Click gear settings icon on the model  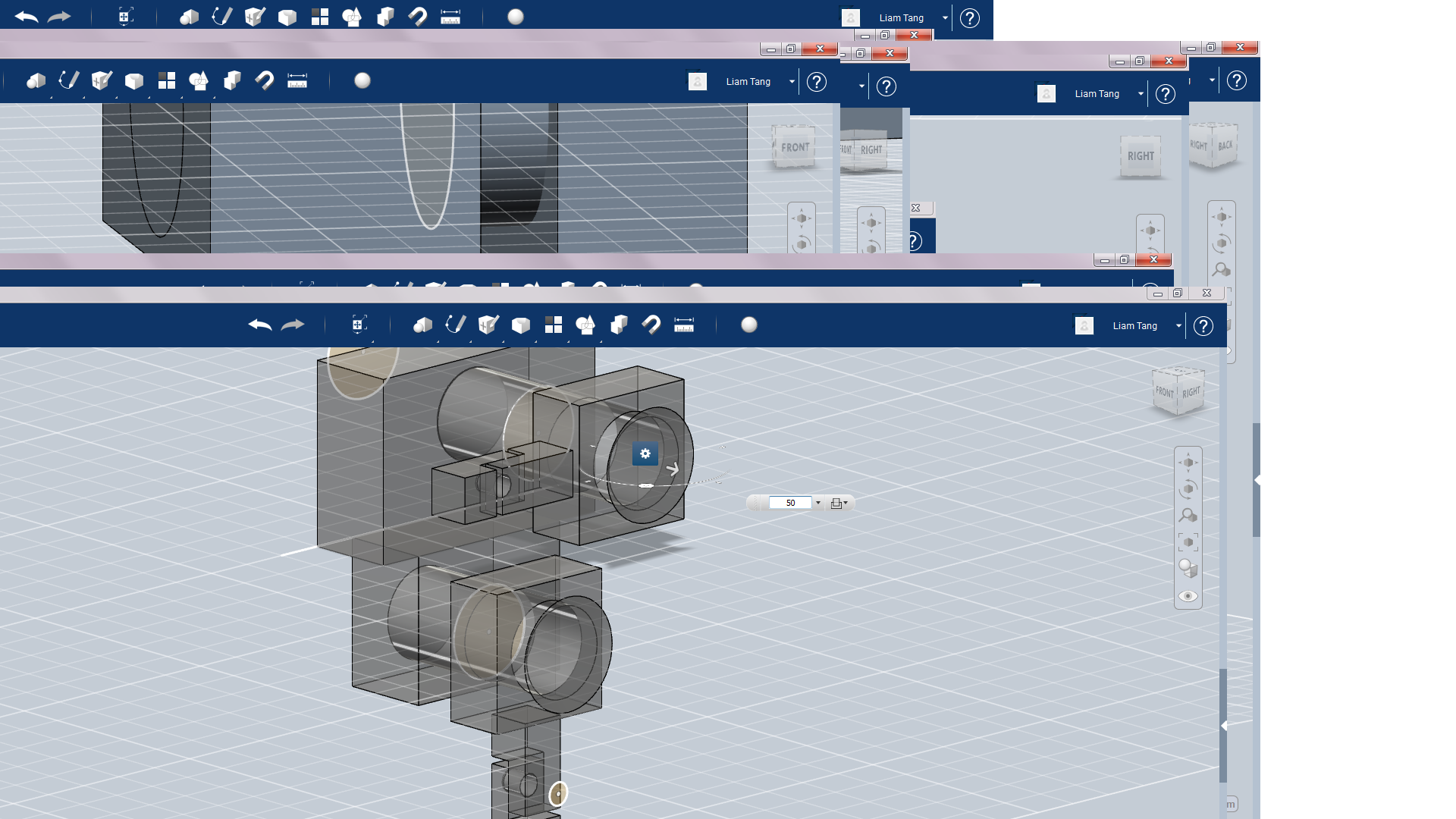click(645, 453)
